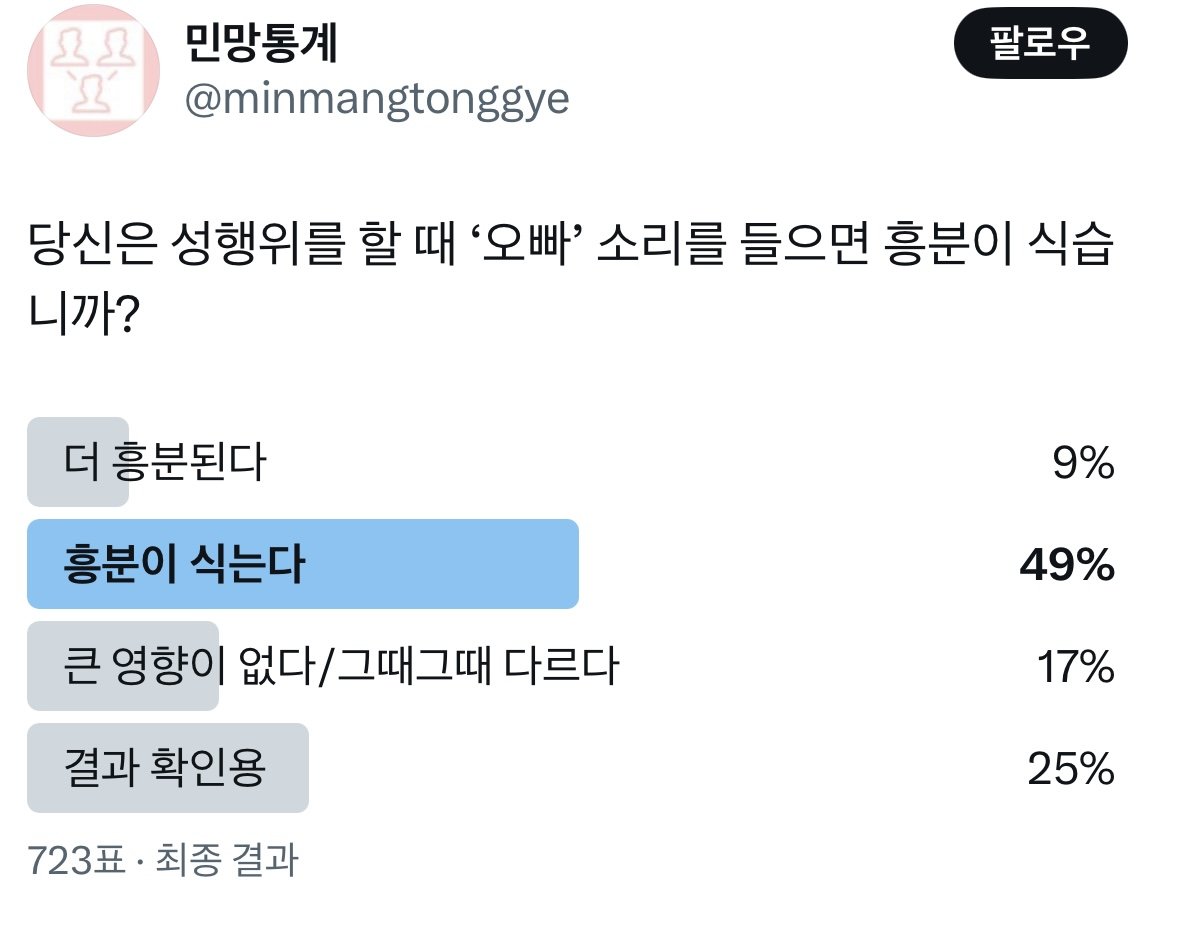
Task: Click the upper-right person silhouette in avatar
Action: (115, 47)
